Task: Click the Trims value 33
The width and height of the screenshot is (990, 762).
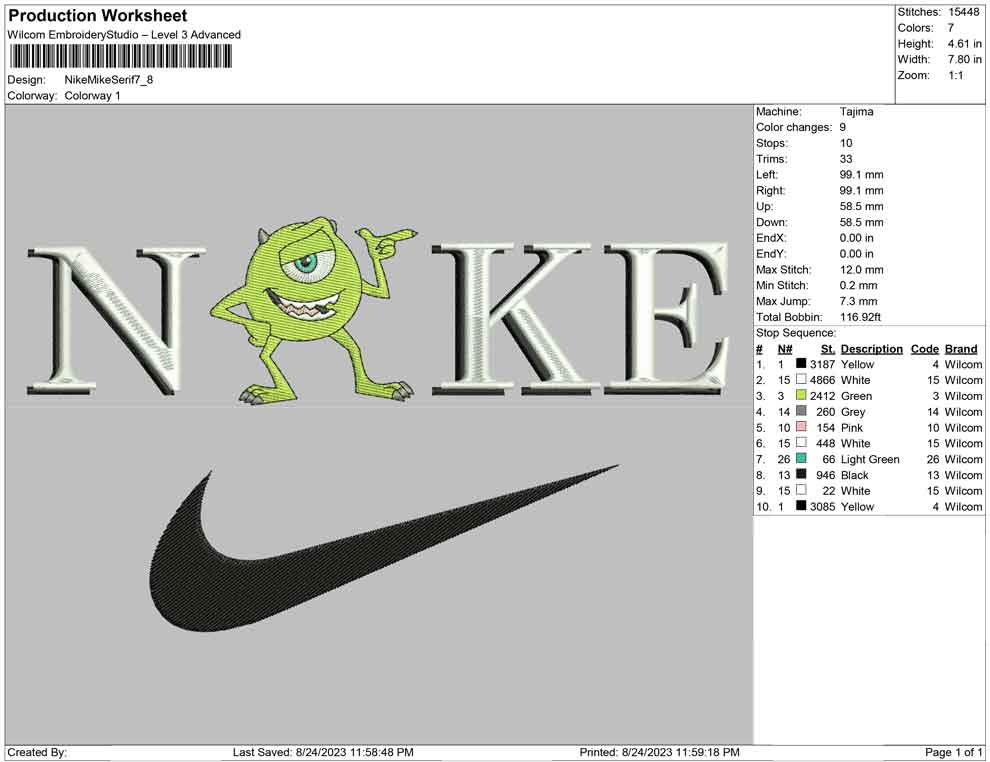Action: pyautogui.click(x=846, y=158)
